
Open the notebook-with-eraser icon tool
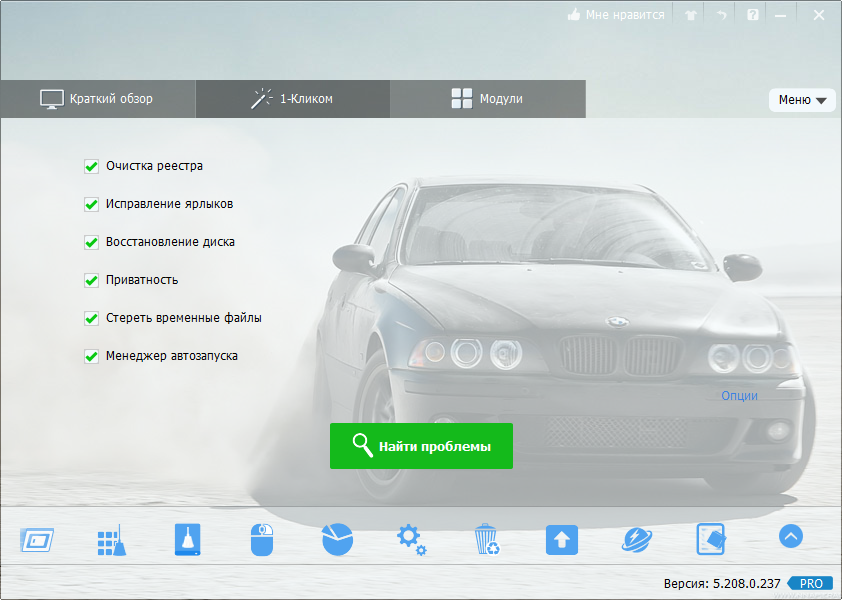pyautogui.click(x=711, y=539)
